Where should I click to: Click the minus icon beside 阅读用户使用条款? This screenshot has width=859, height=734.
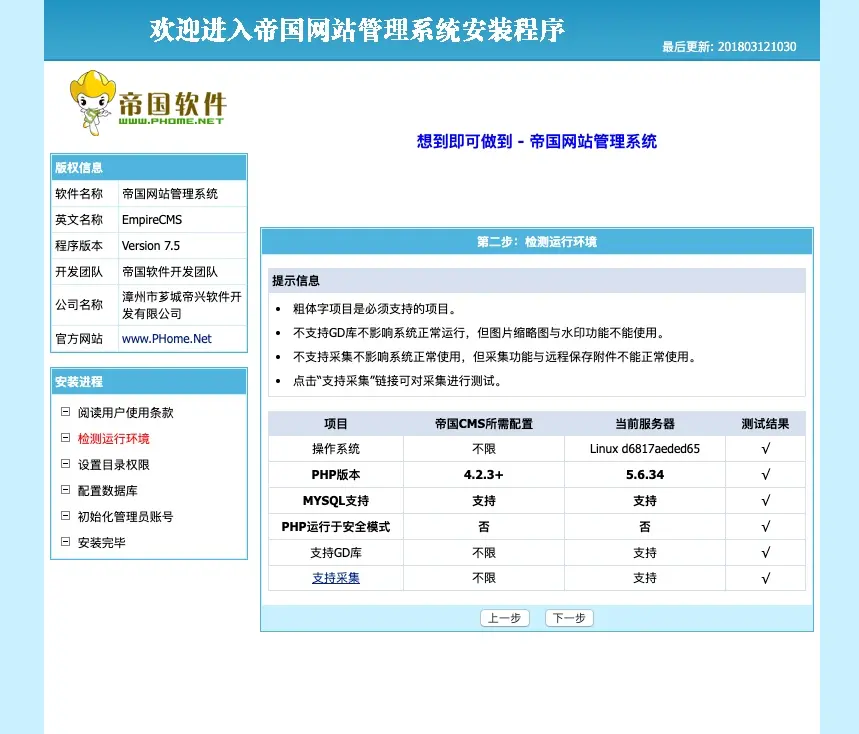tap(66, 411)
